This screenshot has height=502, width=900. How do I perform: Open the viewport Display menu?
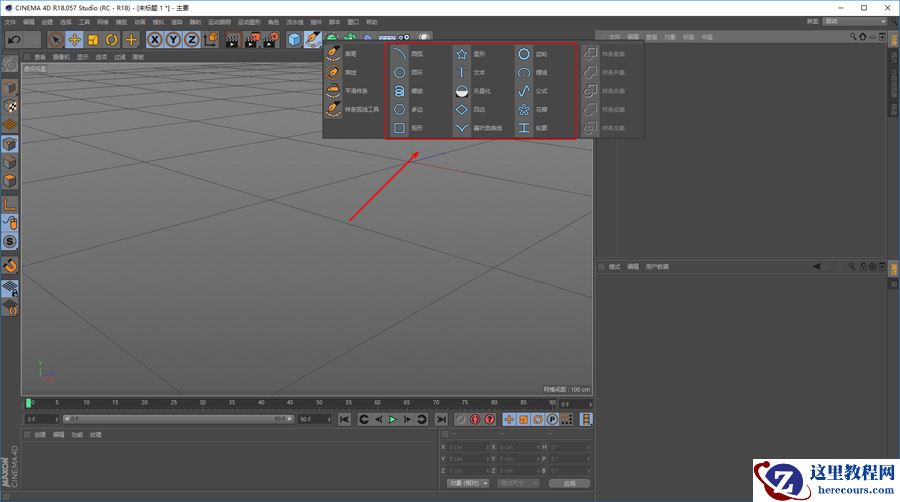tap(83, 57)
